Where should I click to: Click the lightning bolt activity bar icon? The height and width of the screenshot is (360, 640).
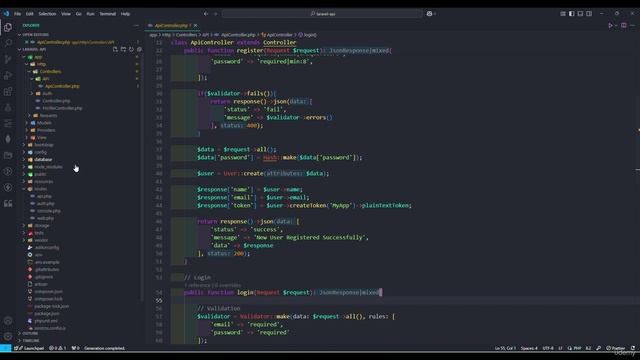coord(8,187)
